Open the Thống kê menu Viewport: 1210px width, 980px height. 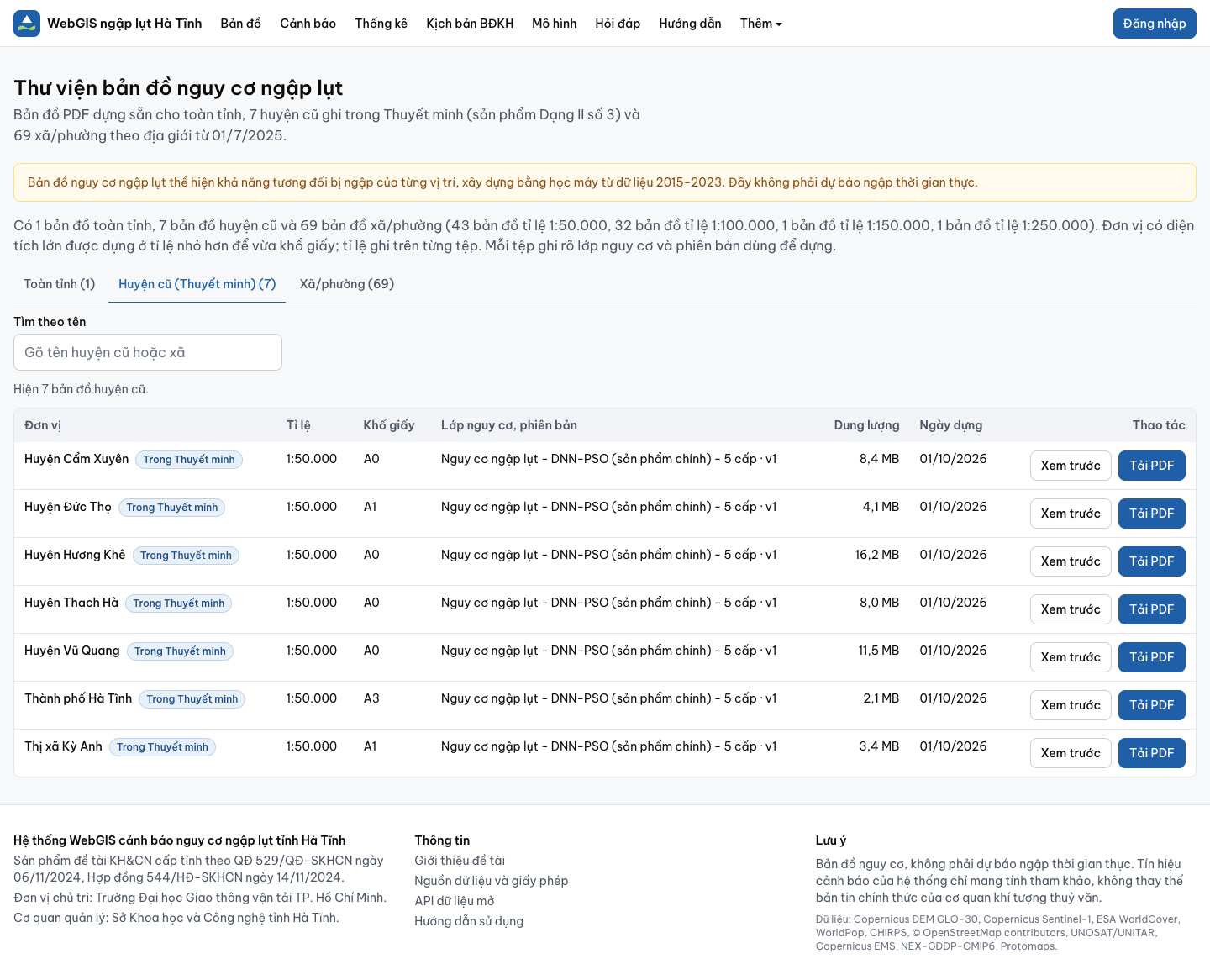(x=381, y=24)
